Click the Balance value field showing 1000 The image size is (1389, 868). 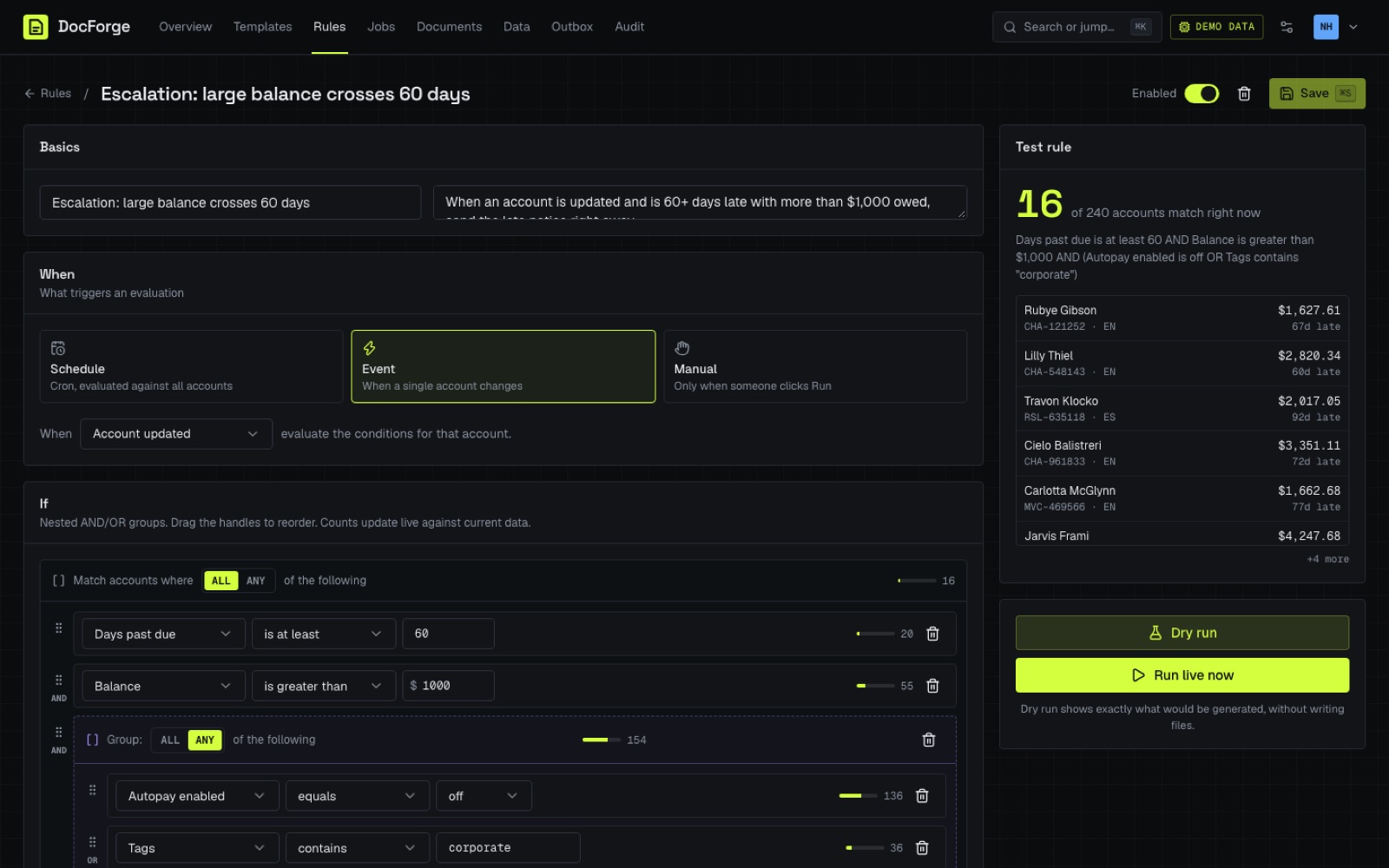448,686
